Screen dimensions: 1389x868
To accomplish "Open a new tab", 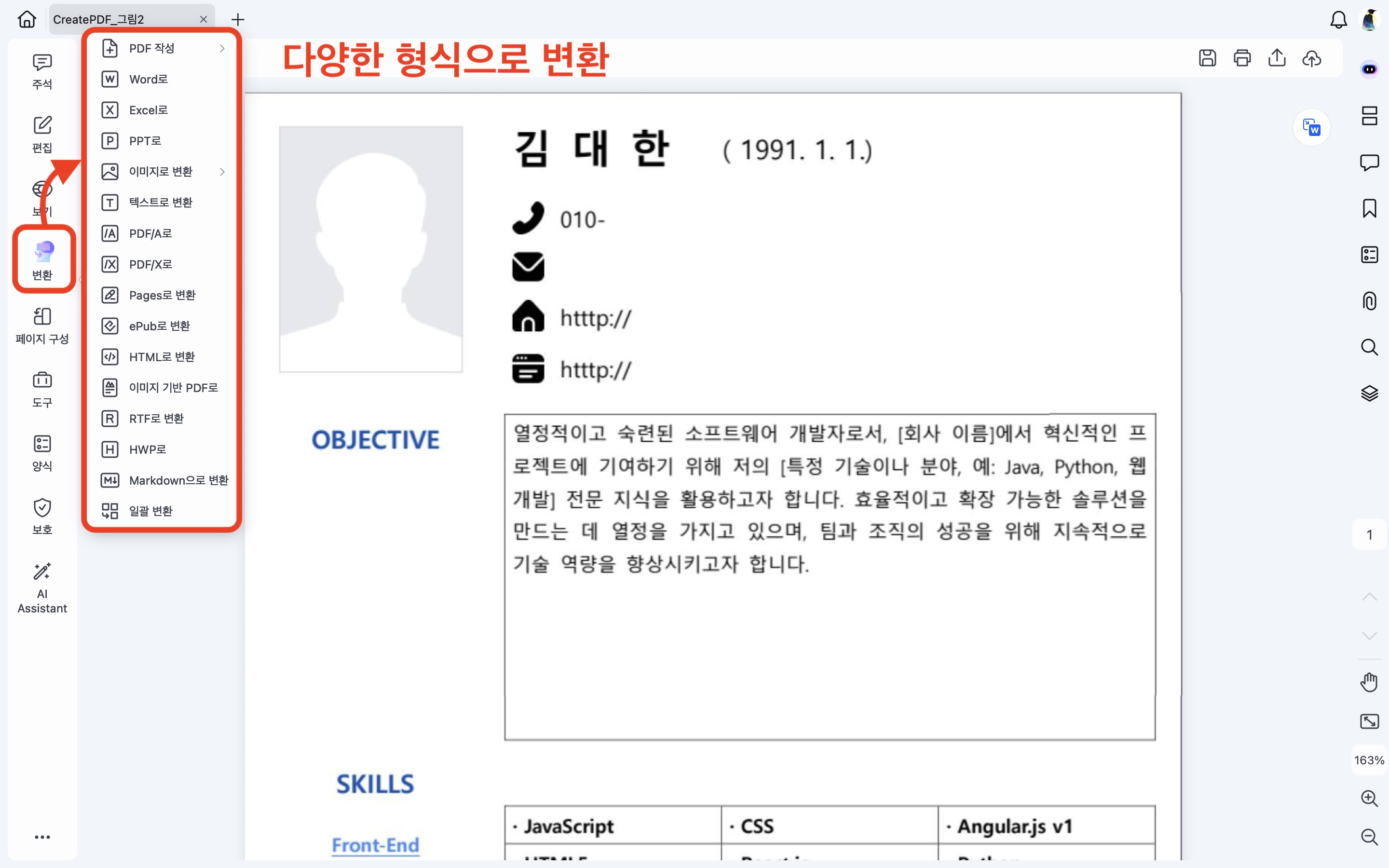I will [237, 19].
